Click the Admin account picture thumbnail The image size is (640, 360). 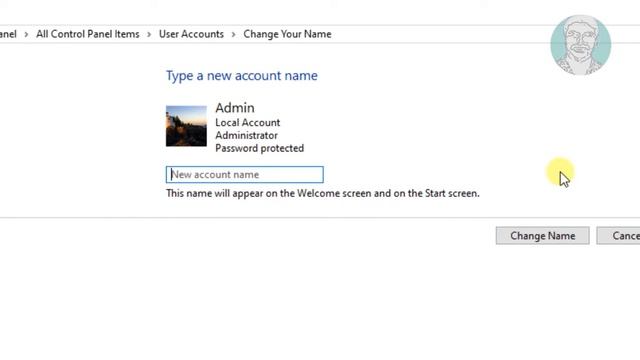tap(186, 126)
